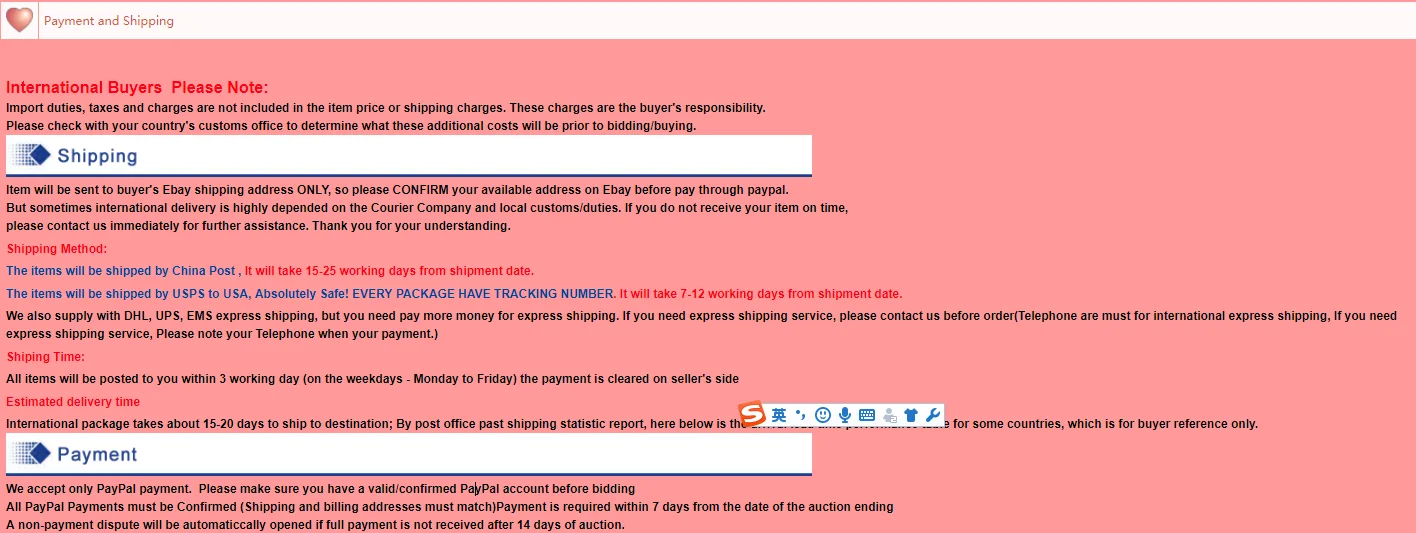Click the heart icon beside Payment and Shipping

coord(19,20)
